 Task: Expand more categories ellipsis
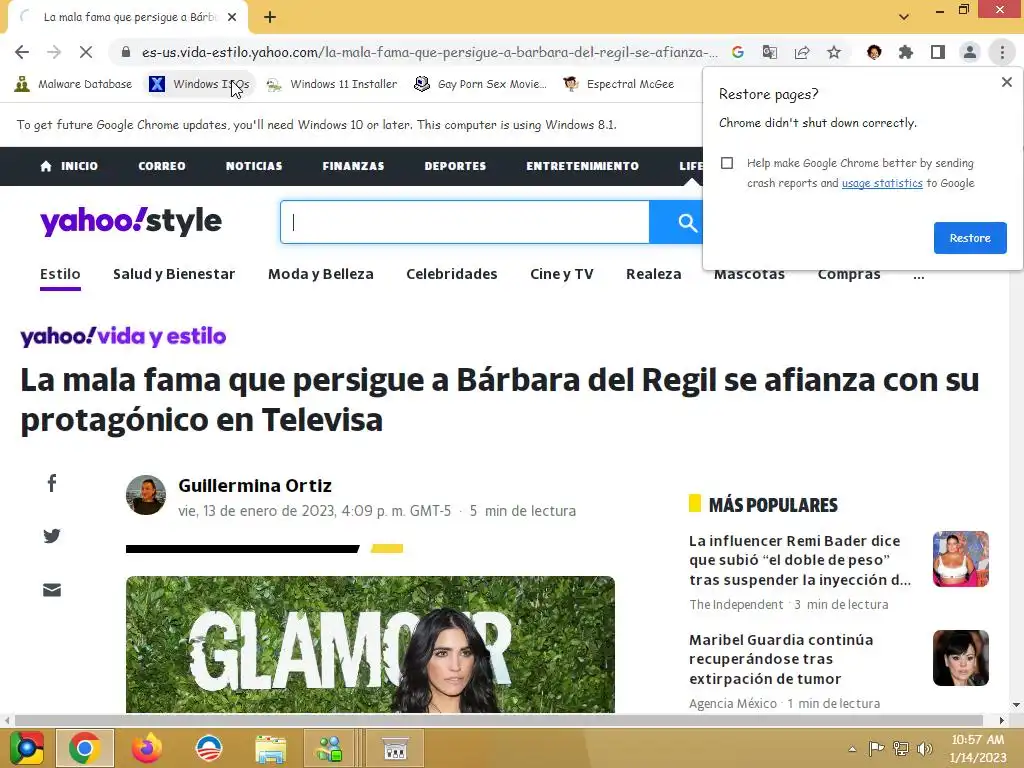(919, 276)
